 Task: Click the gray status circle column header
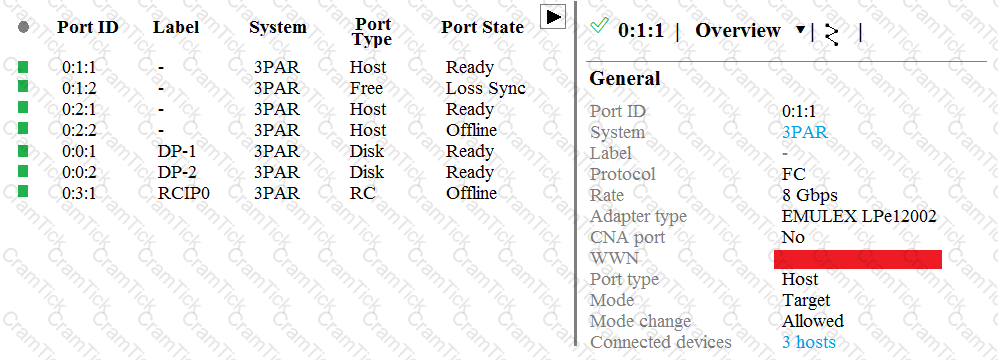pos(24,27)
